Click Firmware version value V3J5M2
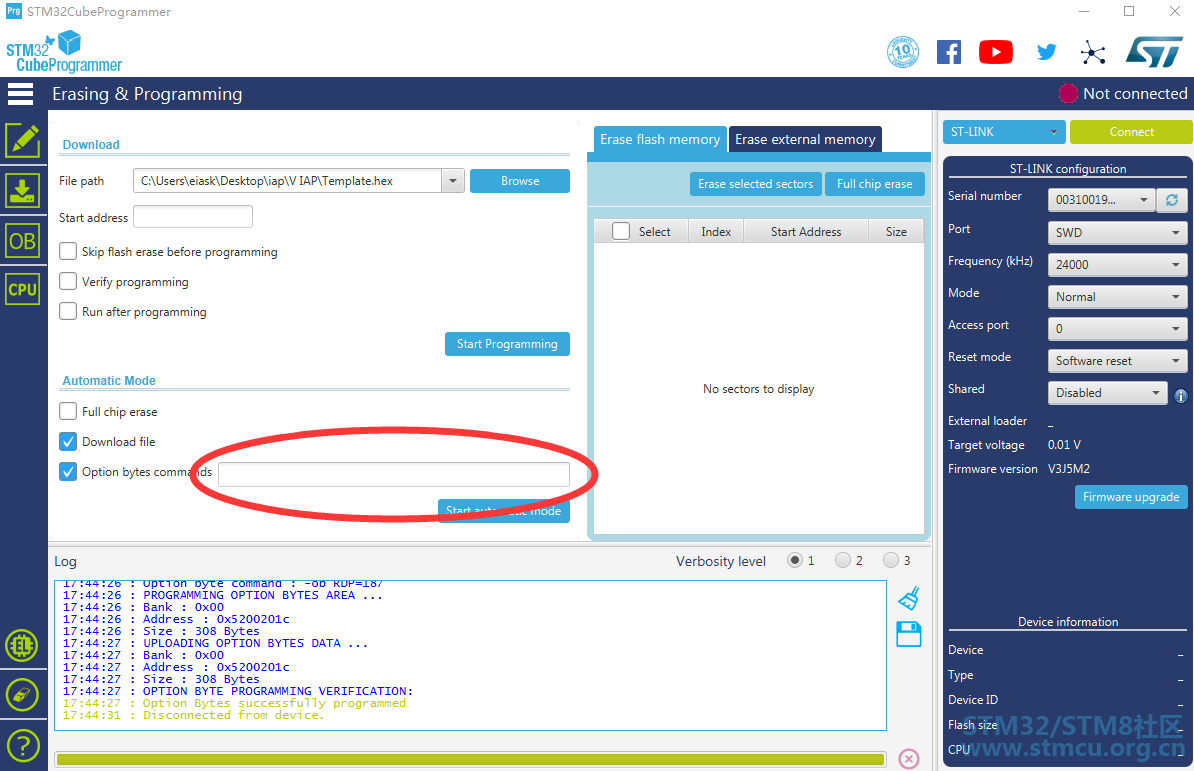Image resolution: width=1194 pixels, height=771 pixels. 1068,469
